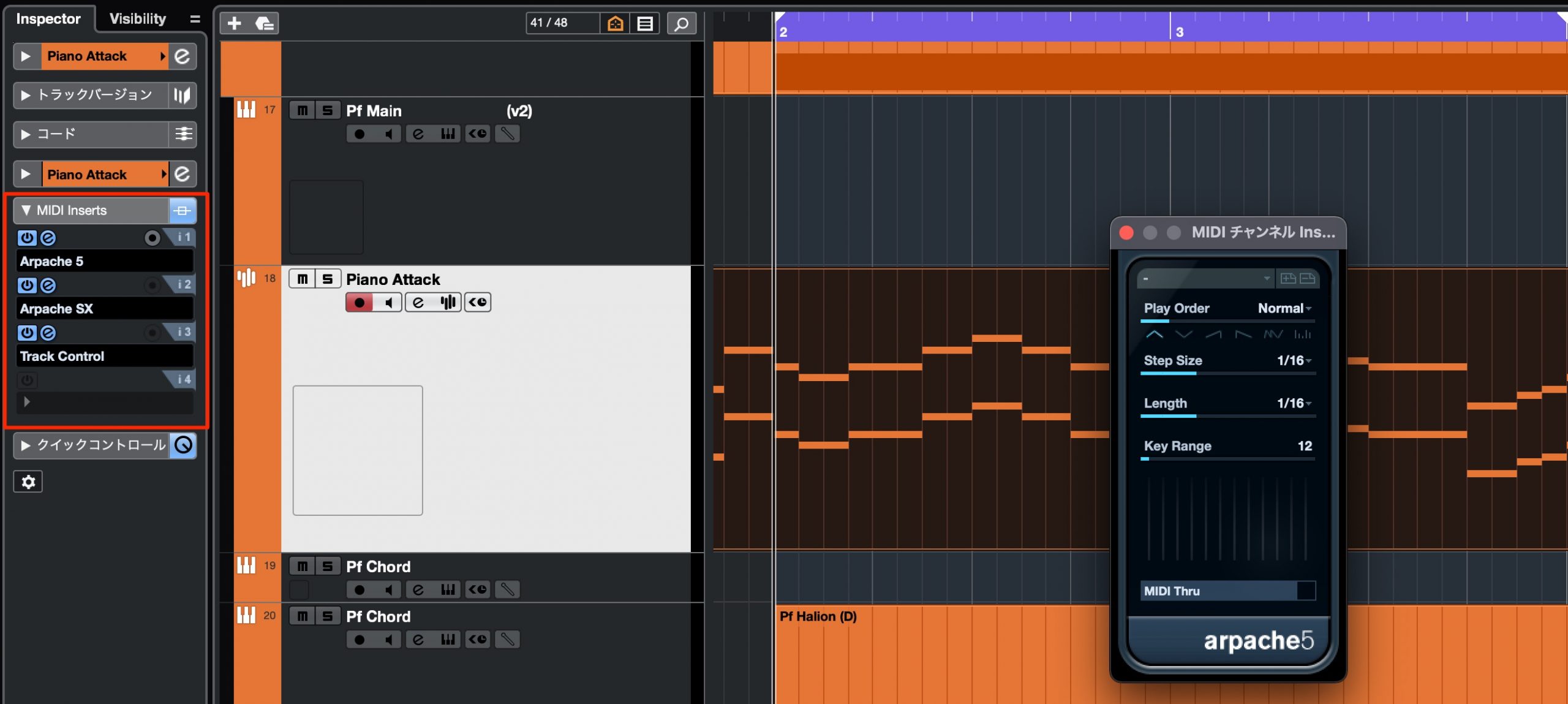
Task: Click the MIDI Inserts bypass icon
Action: (183, 211)
